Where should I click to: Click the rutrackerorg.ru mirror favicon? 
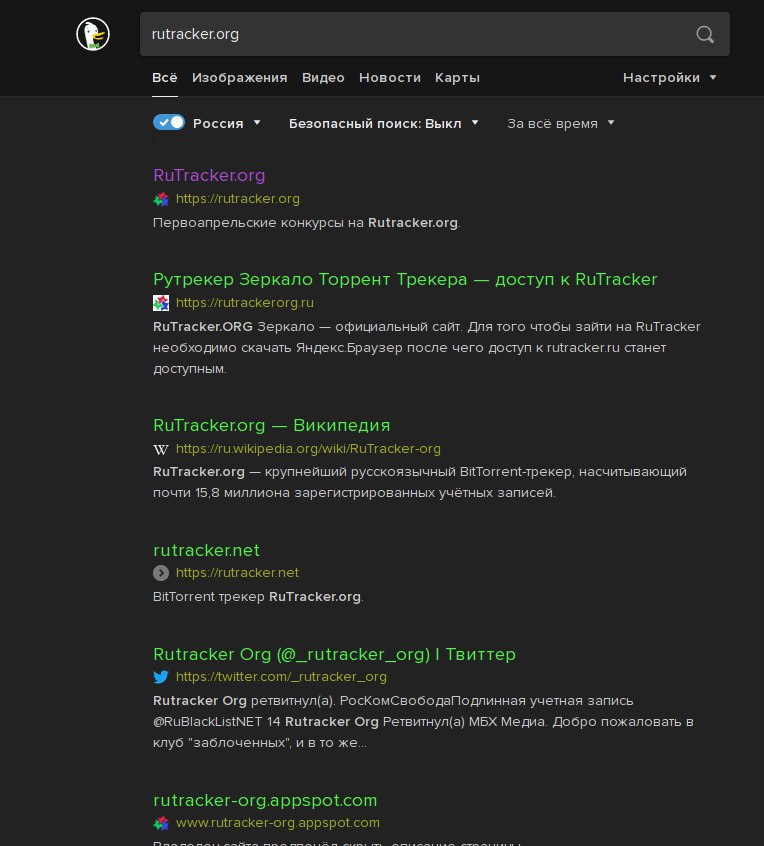[161, 303]
